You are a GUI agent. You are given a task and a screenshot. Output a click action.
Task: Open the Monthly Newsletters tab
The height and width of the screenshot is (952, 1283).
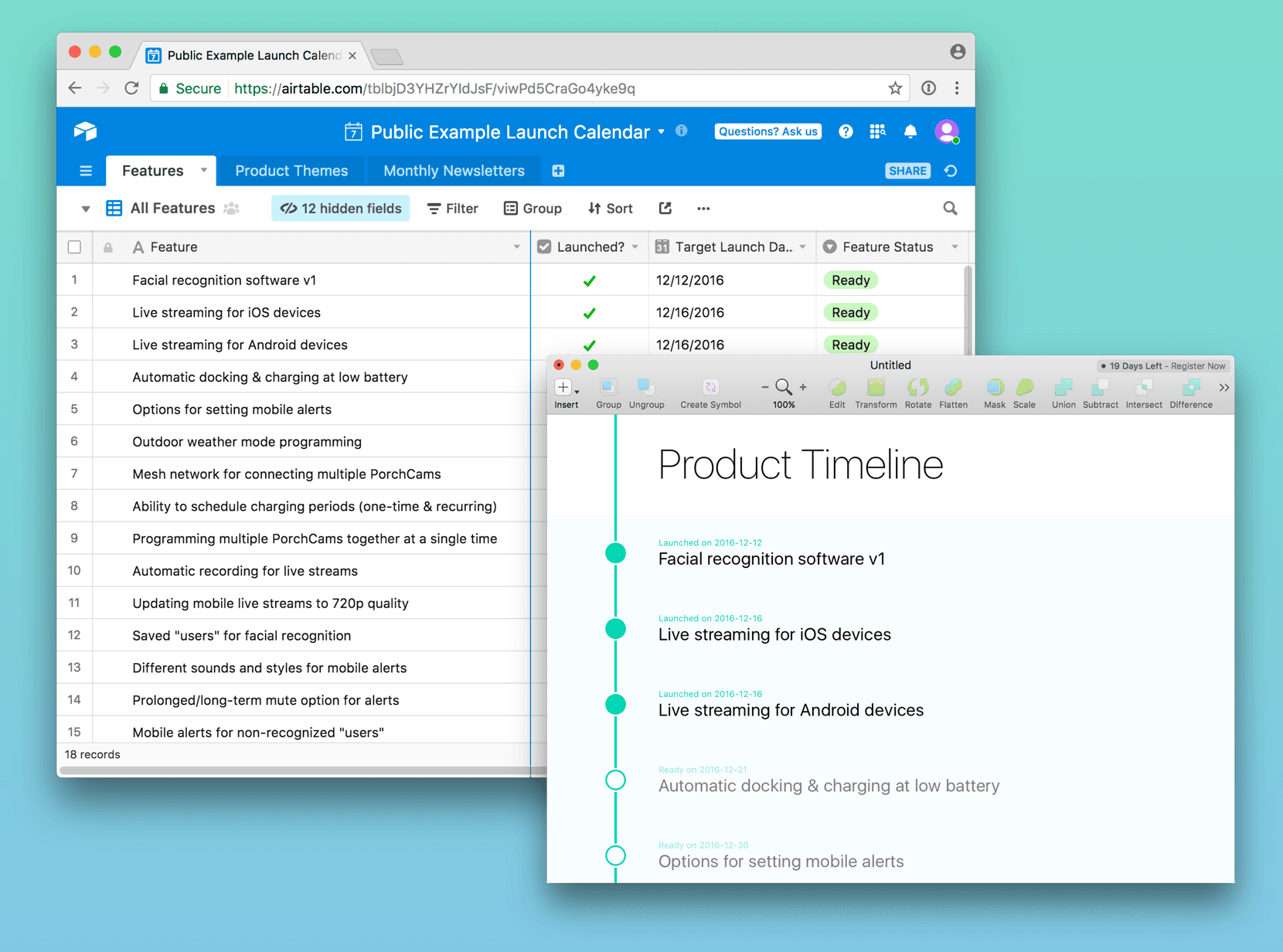[454, 171]
